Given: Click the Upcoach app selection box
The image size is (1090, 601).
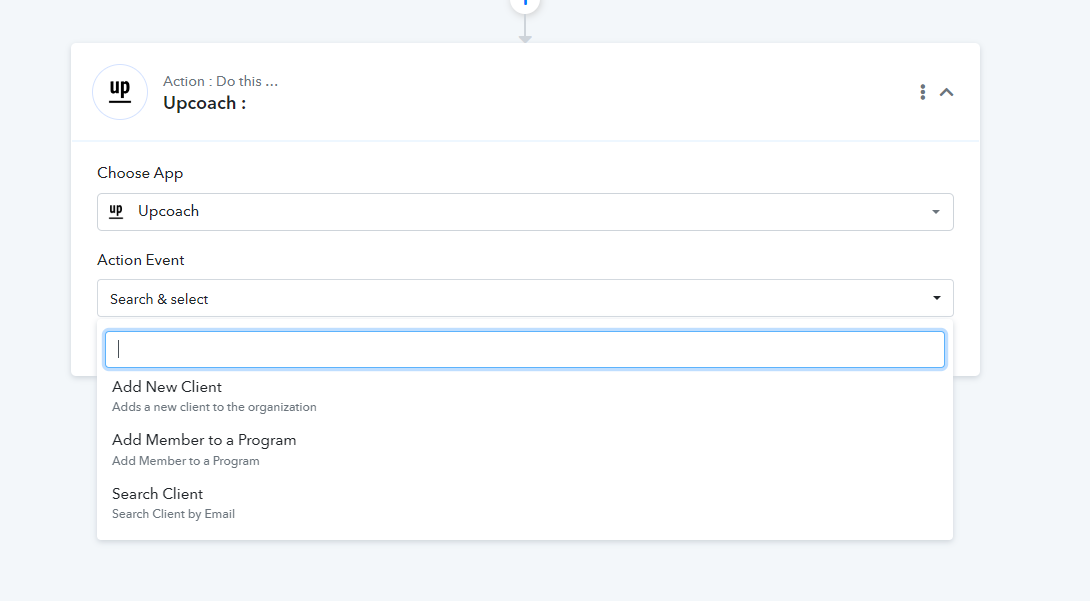Looking at the screenshot, I should coord(525,212).
